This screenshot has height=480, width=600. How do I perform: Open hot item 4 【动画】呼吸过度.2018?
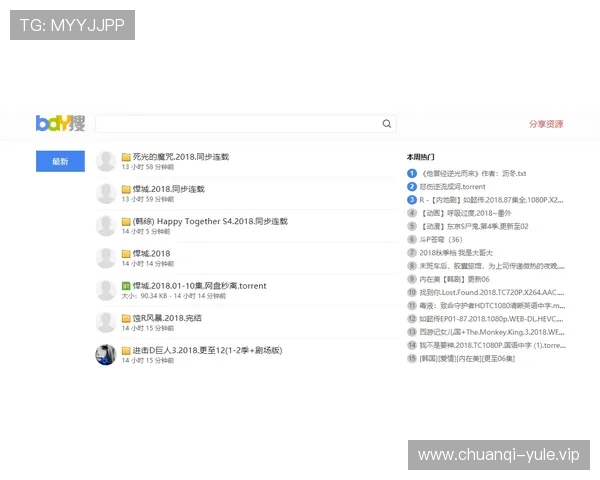click(x=466, y=213)
